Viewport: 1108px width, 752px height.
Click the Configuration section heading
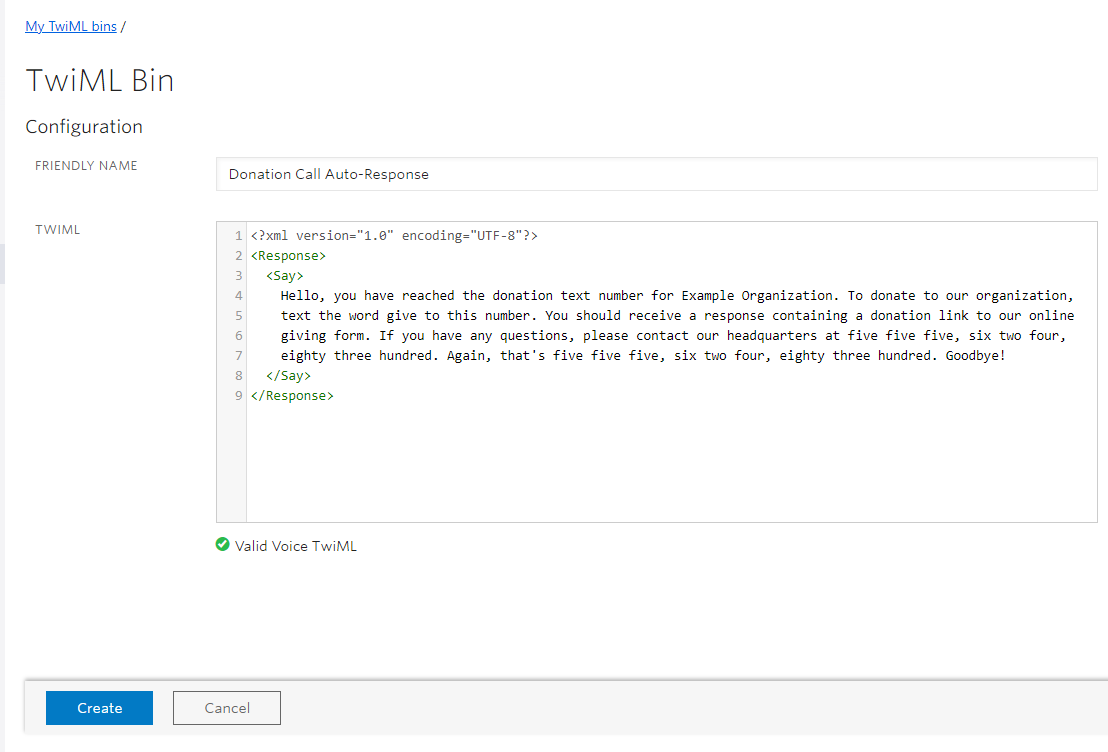coord(84,127)
